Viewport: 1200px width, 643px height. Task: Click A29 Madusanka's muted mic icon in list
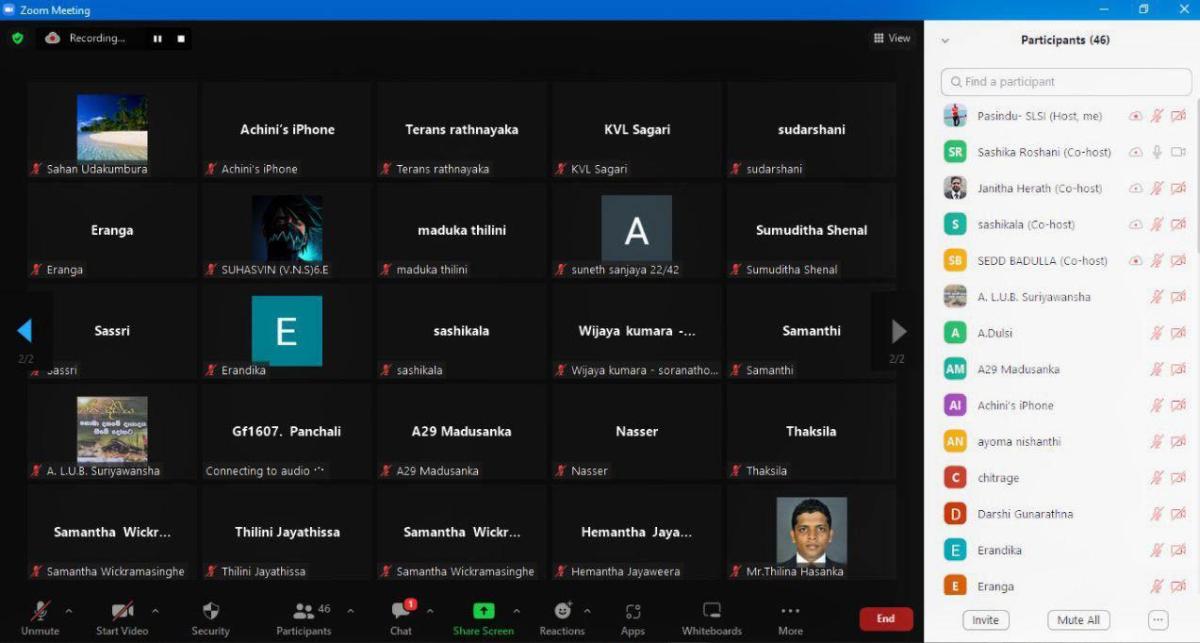click(1157, 369)
